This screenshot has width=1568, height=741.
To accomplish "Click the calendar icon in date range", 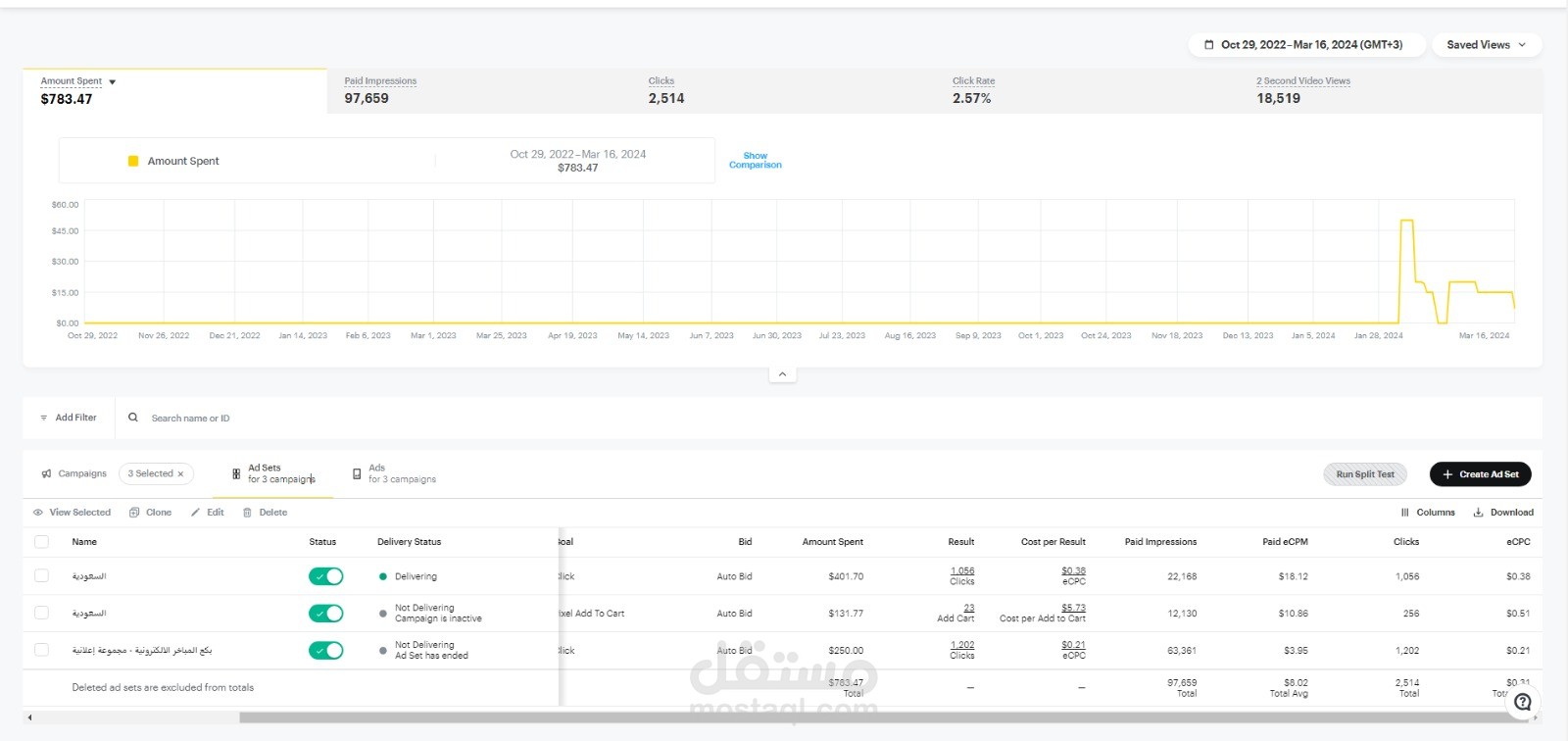I will [1208, 45].
